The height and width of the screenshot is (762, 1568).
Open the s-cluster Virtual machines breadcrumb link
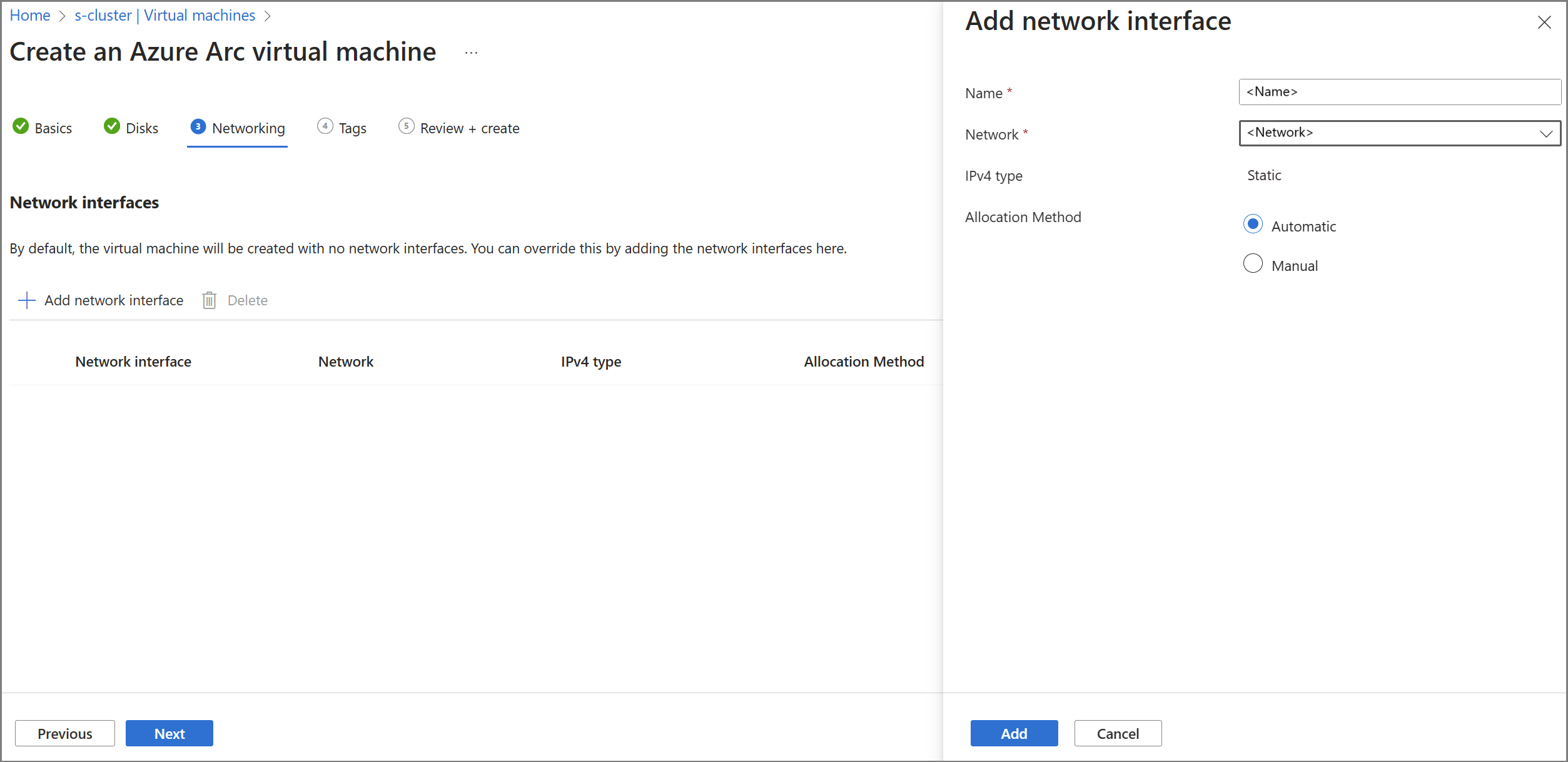pyautogui.click(x=165, y=16)
